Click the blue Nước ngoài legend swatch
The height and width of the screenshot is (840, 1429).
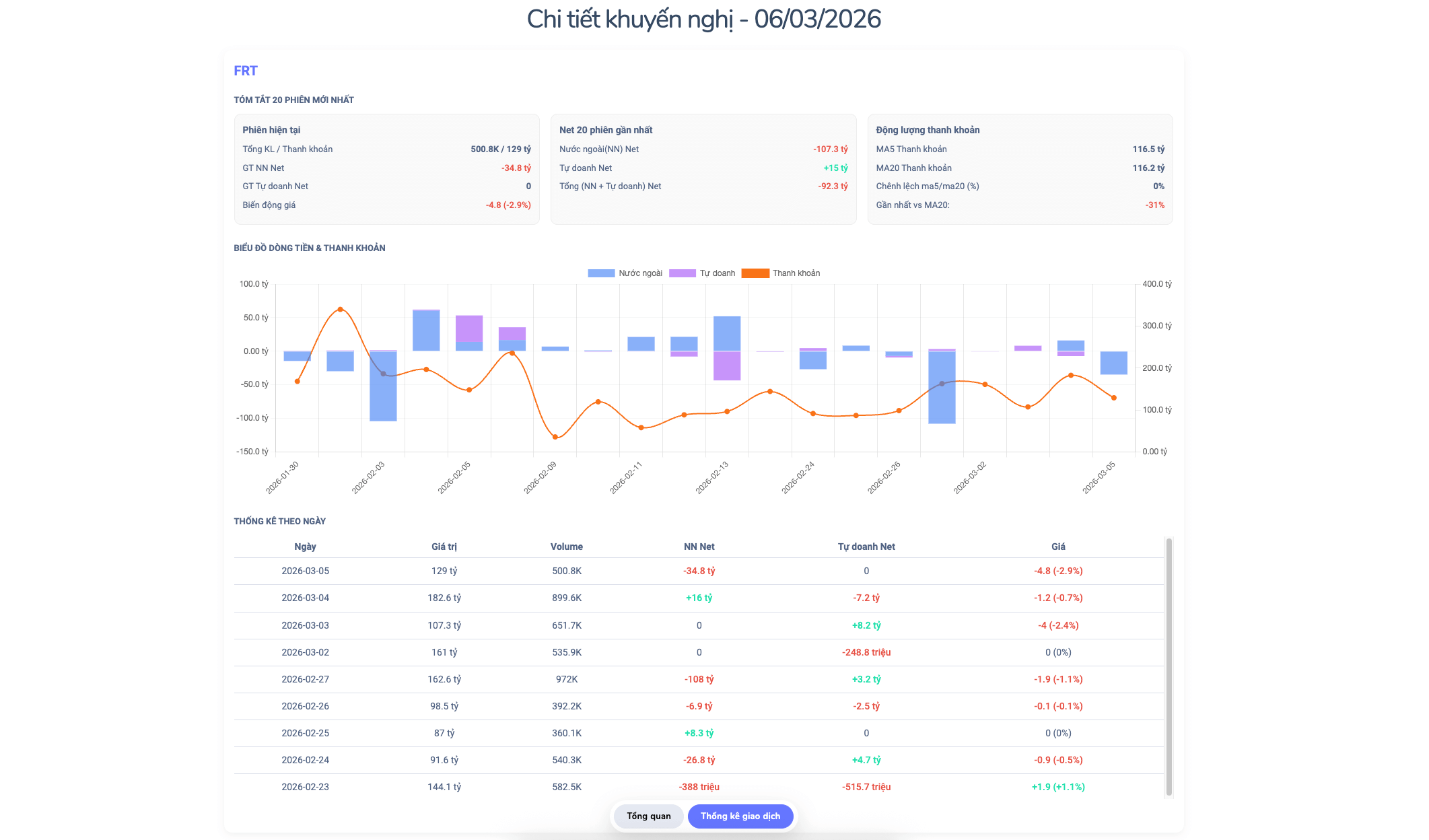(x=601, y=273)
